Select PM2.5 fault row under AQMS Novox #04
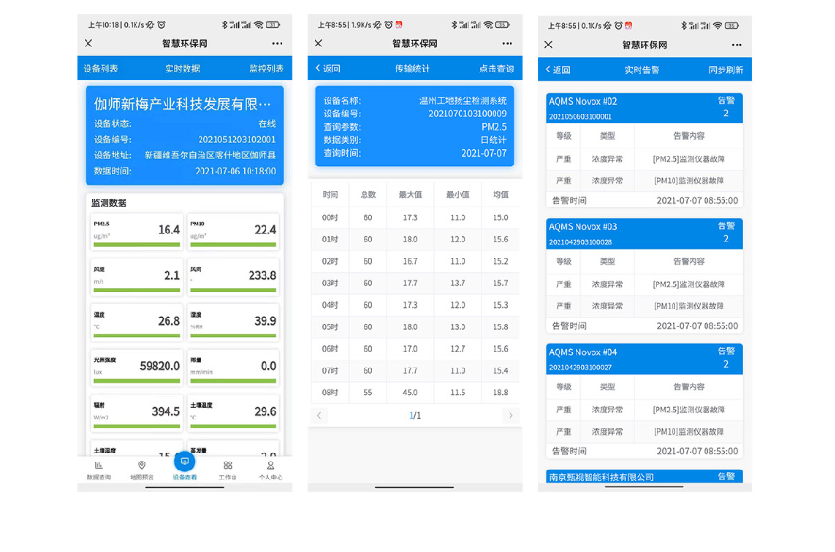This screenshot has height=552, width=835. click(644, 410)
